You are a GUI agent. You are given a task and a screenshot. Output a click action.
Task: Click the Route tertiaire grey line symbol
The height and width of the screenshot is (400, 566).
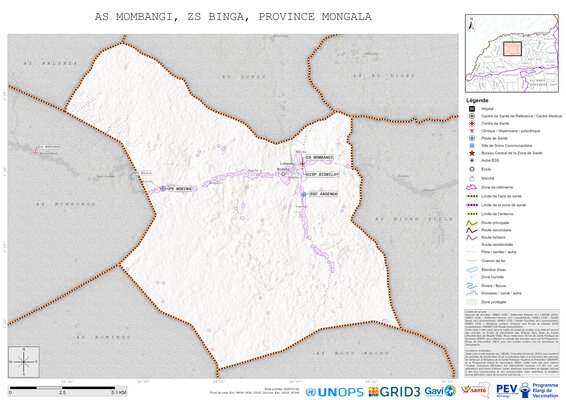coord(471,237)
